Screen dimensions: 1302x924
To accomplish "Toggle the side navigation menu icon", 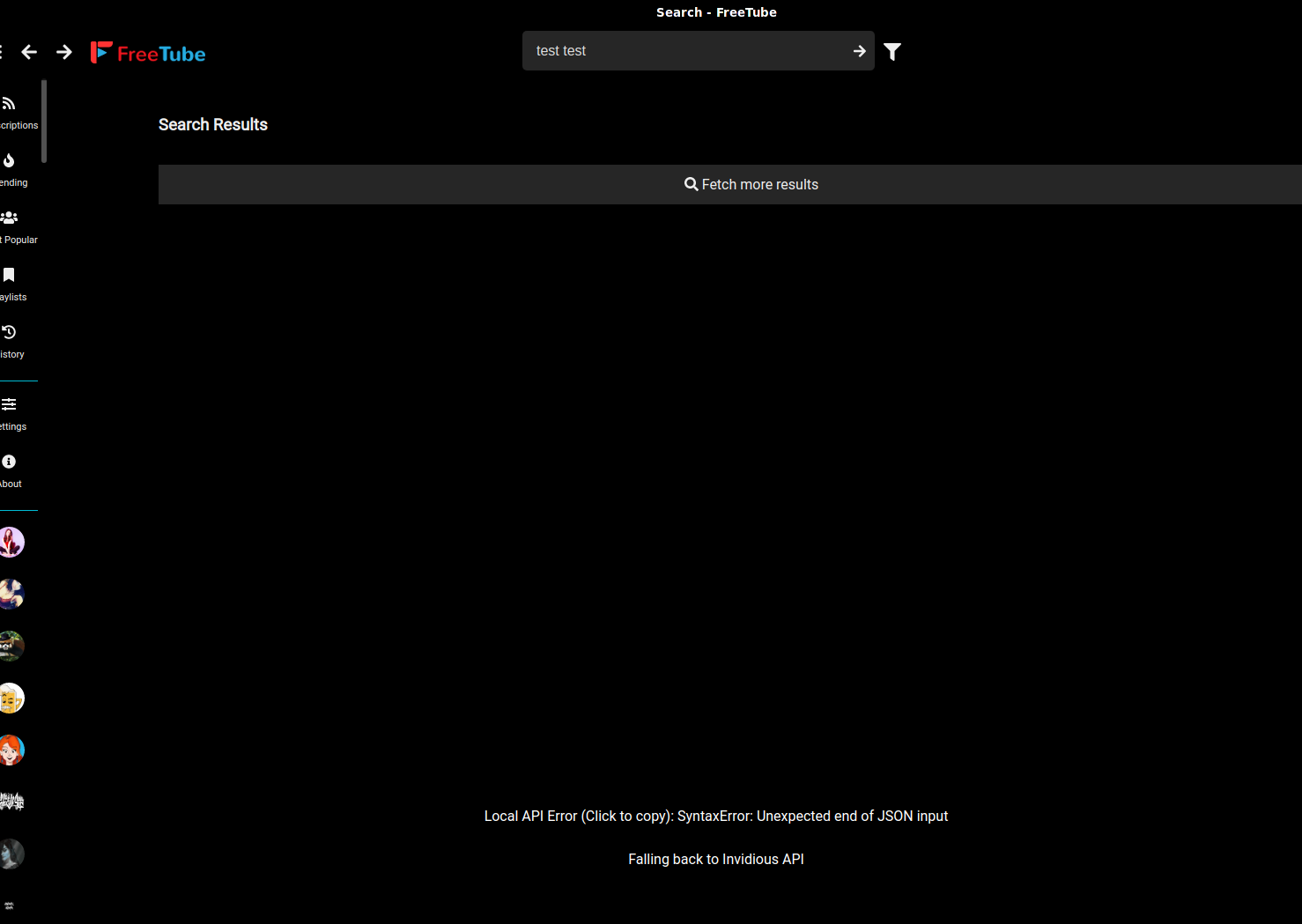I will (x=1, y=52).
